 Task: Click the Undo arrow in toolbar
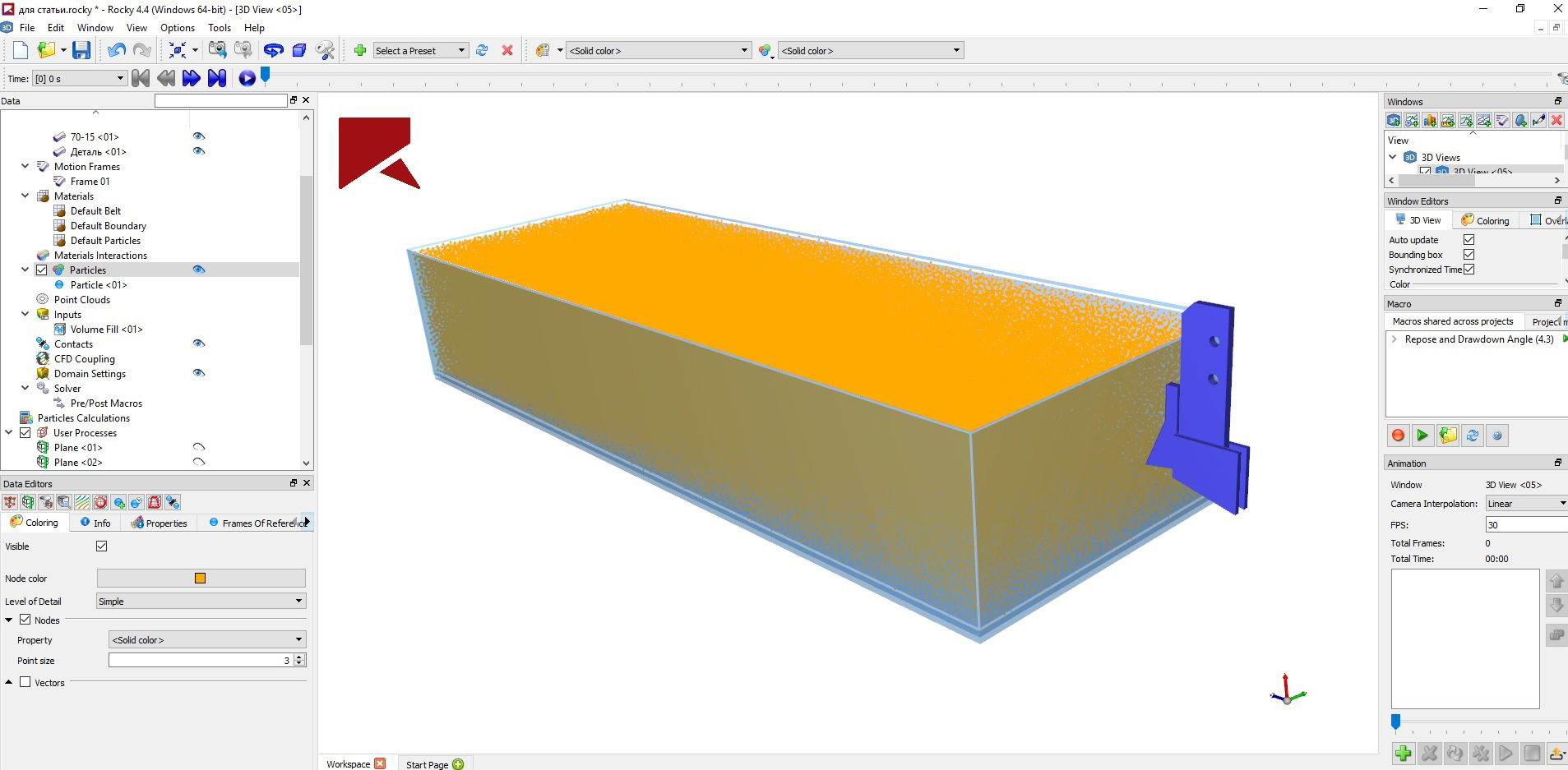tap(116, 50)
